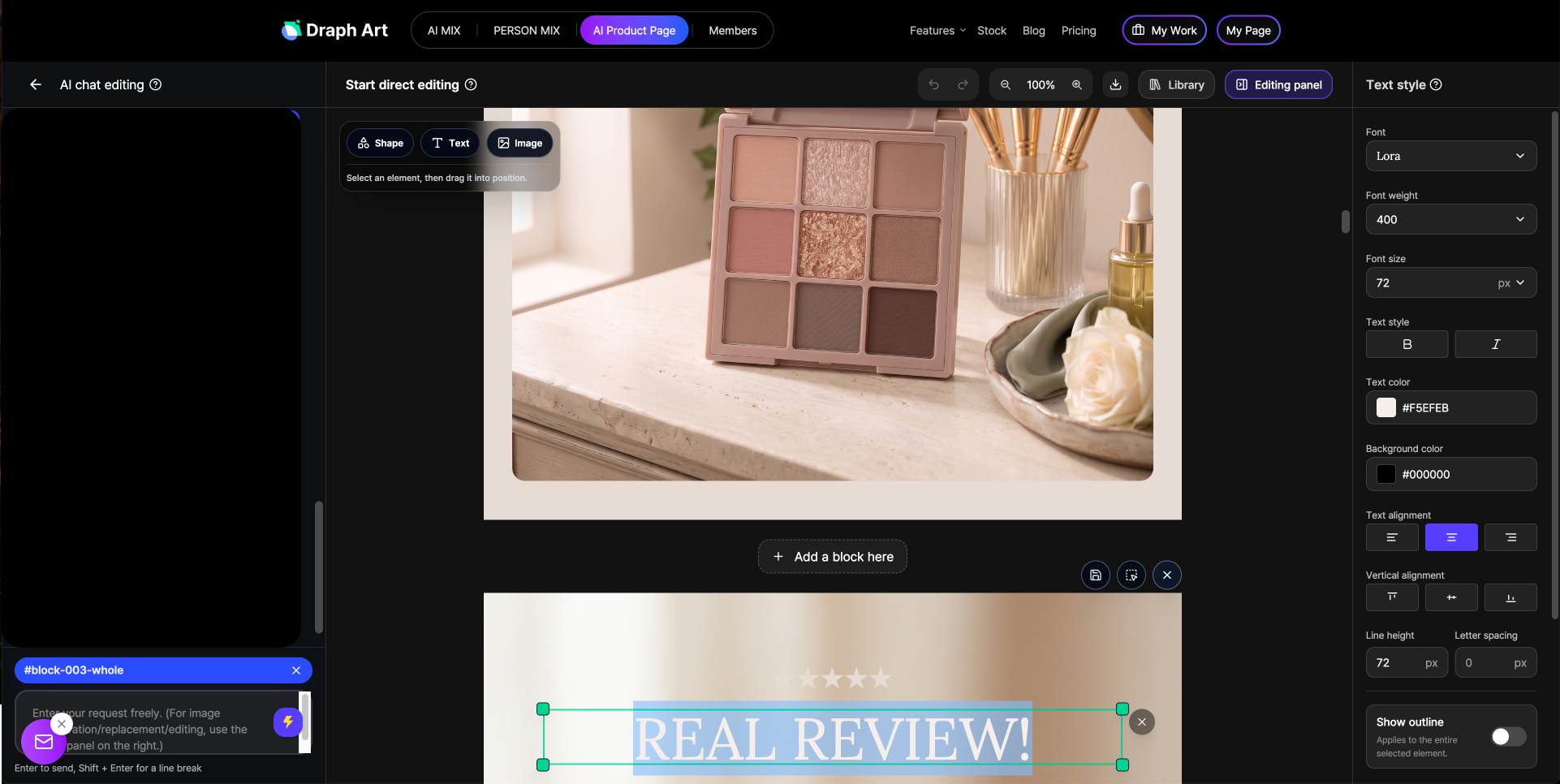Click the REAL REVIEW! headline text

click(x=833, y=739)
